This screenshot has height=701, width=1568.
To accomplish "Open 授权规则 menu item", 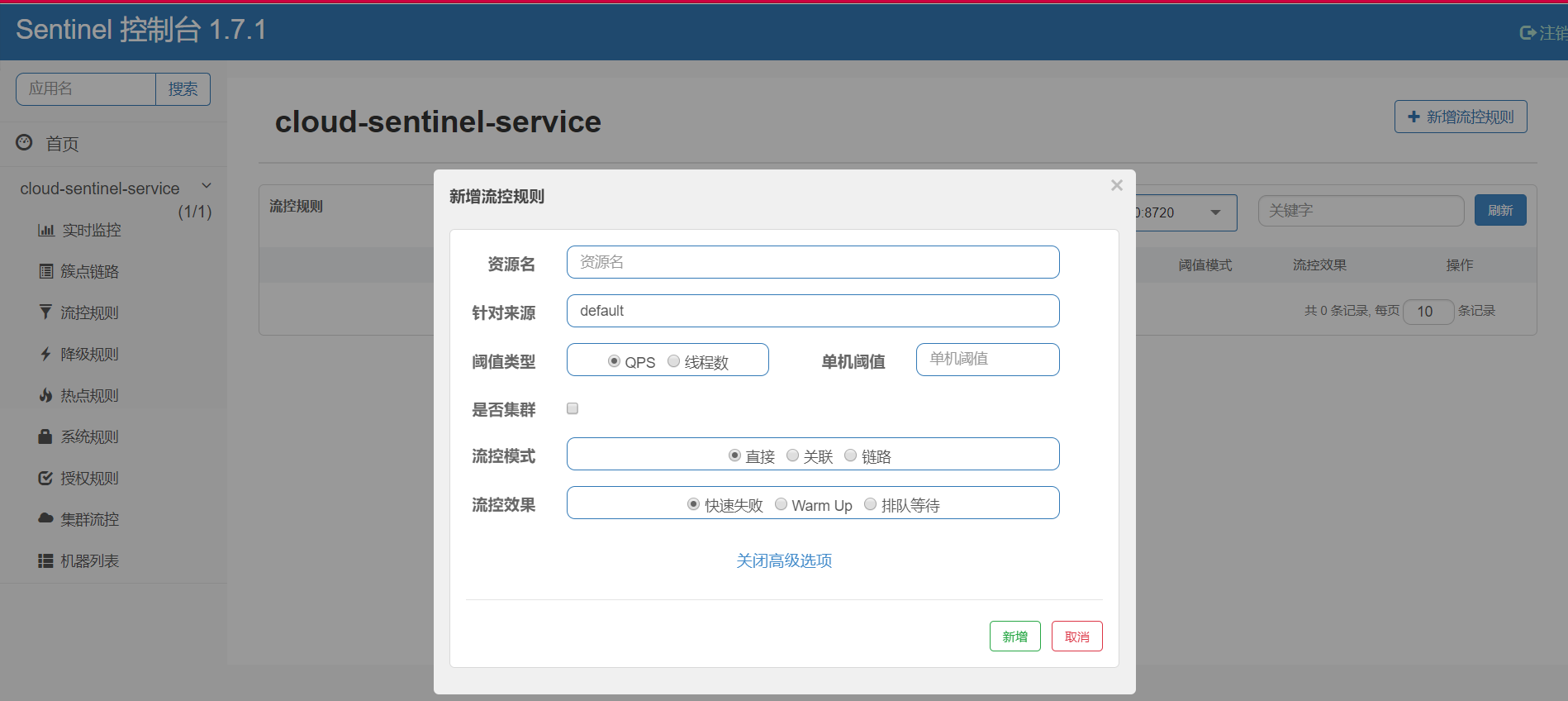I will pos(90,478).
